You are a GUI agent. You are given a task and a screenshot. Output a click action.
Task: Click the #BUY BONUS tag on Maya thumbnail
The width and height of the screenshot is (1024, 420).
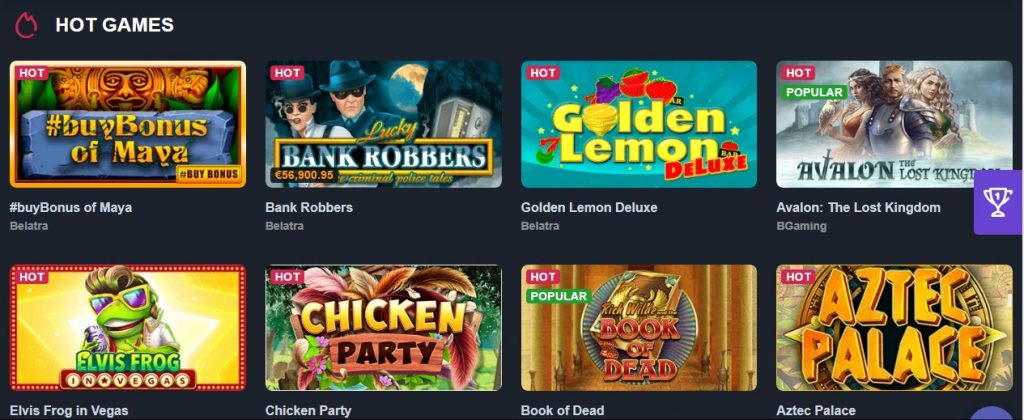click(208, 174)
